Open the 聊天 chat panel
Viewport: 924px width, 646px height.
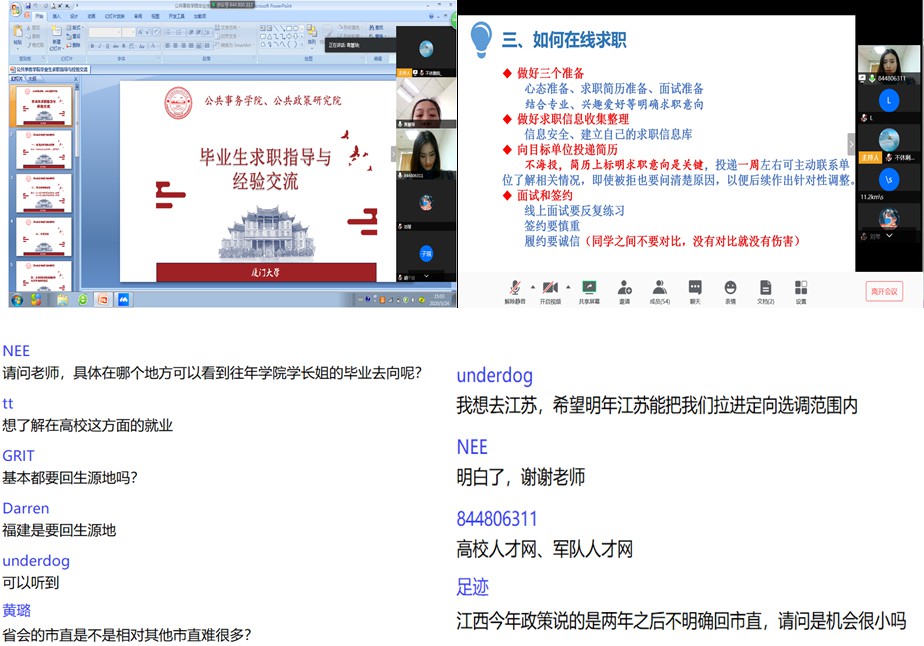click(x=695, y=288)
